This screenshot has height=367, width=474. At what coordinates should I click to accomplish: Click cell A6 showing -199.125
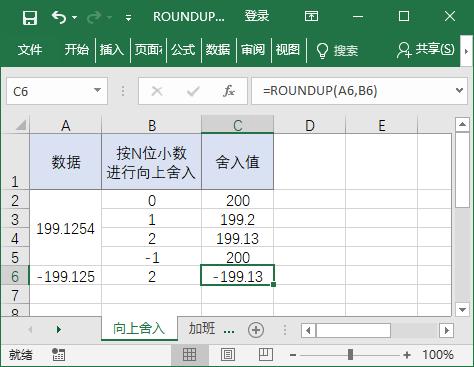[x=66, y=276]
